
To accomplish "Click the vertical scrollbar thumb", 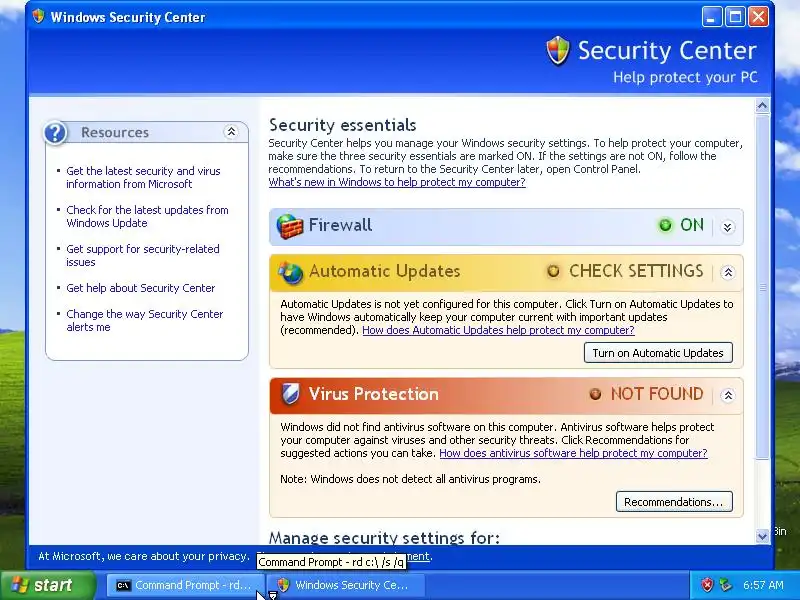I will coord(762,287).
